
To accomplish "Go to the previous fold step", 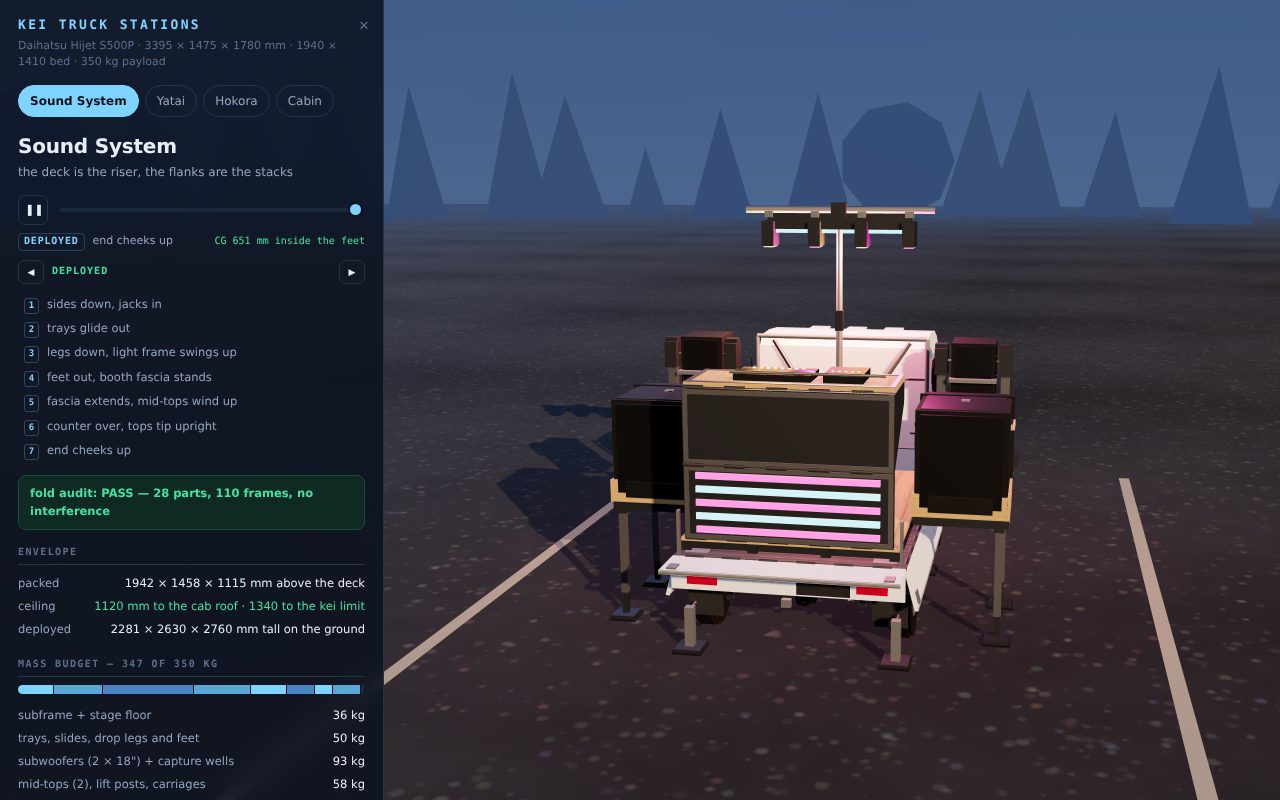I will click(x=31, y=272).
